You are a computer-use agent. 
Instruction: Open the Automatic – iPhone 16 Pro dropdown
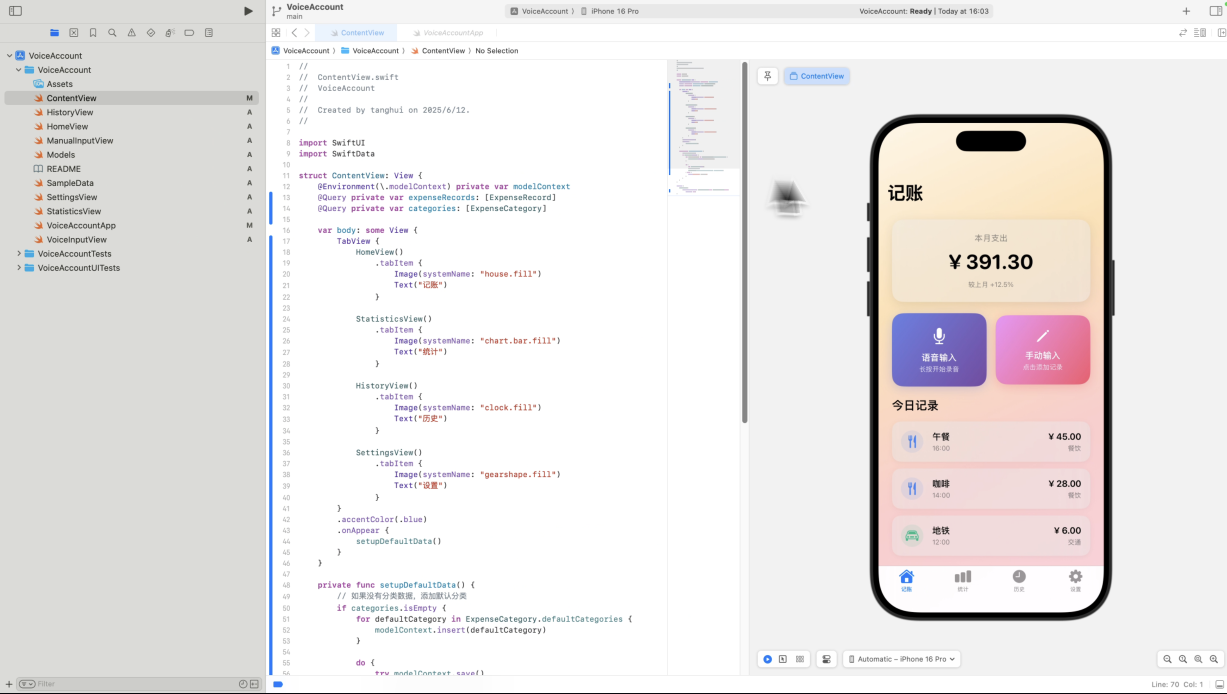[x=902, y=659]
